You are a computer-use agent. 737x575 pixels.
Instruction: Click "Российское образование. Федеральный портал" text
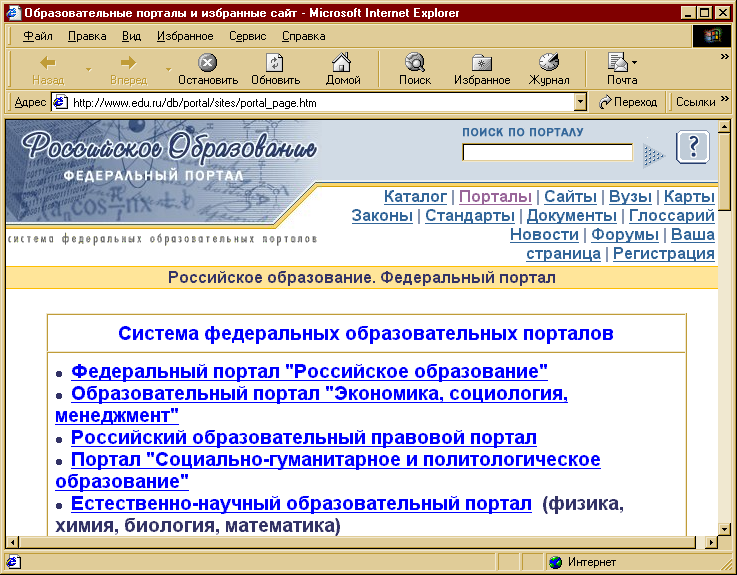[x=361, y=278]
